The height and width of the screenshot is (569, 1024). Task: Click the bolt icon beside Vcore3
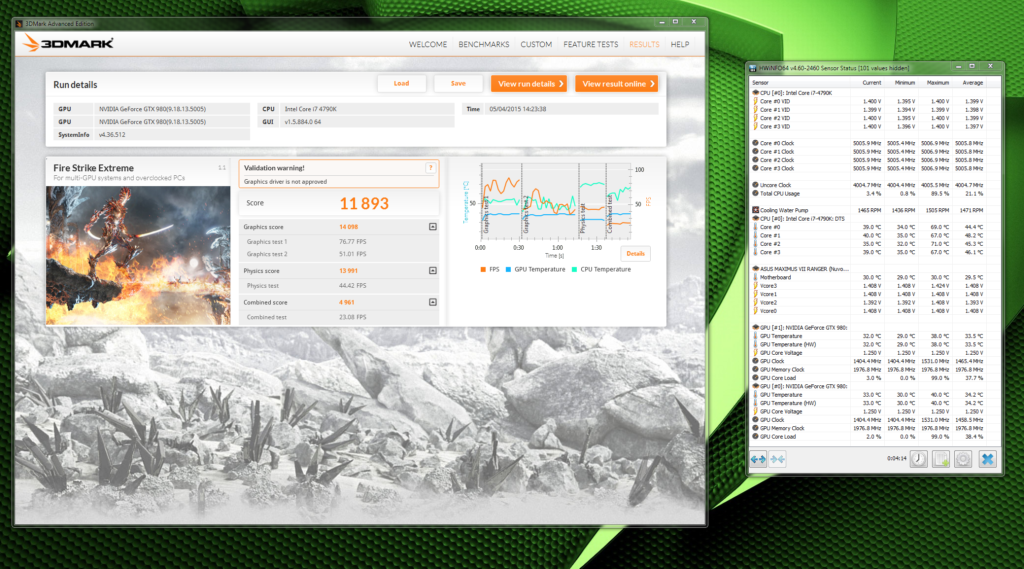(x=756, y=285)
